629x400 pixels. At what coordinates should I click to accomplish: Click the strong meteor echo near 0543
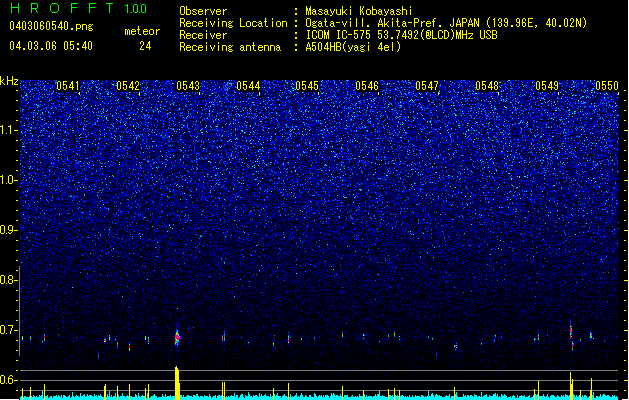coord(177,337)
